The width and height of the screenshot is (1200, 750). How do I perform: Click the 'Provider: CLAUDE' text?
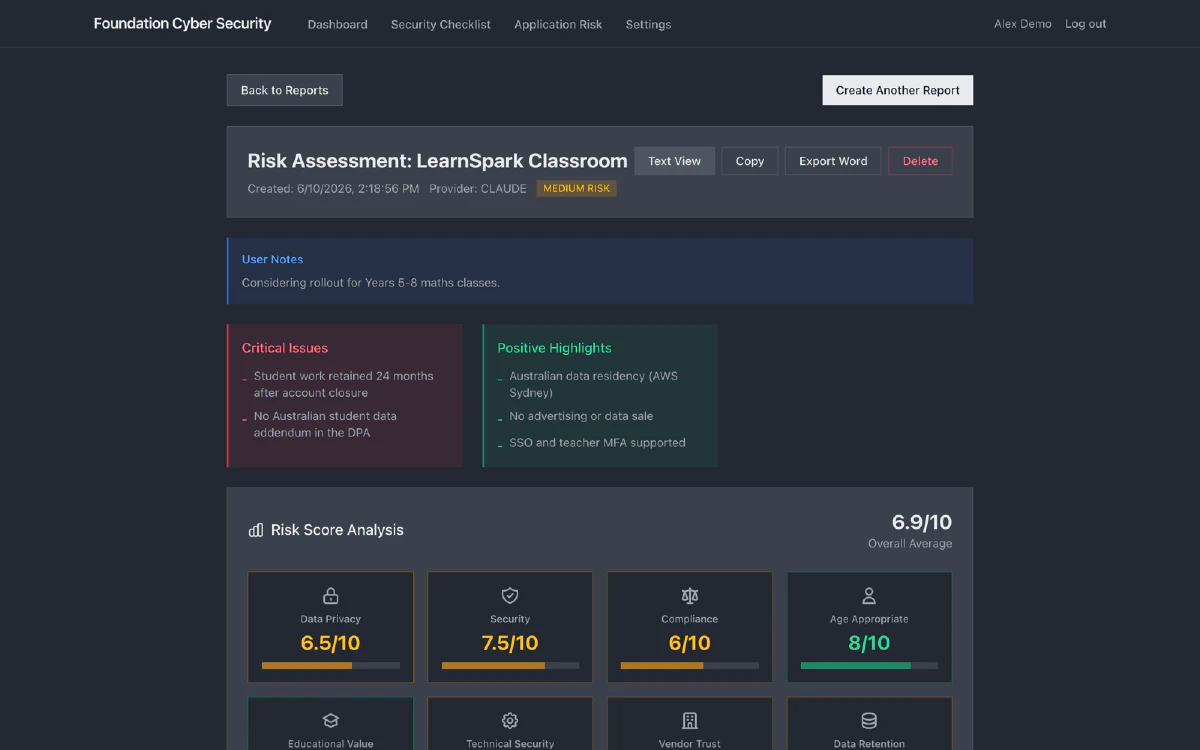pyautogui.click(x=478, y=188)
